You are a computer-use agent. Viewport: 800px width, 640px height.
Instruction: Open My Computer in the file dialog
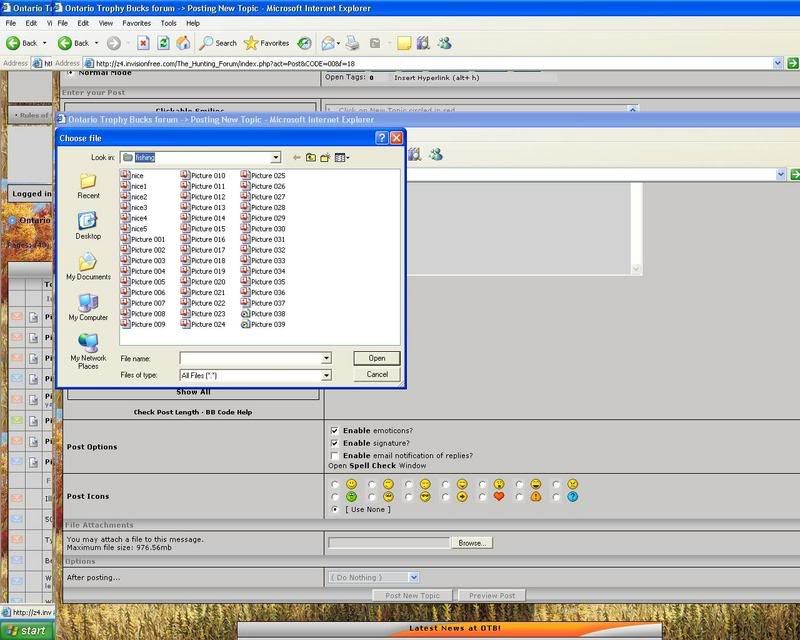(x=88, y=307)
